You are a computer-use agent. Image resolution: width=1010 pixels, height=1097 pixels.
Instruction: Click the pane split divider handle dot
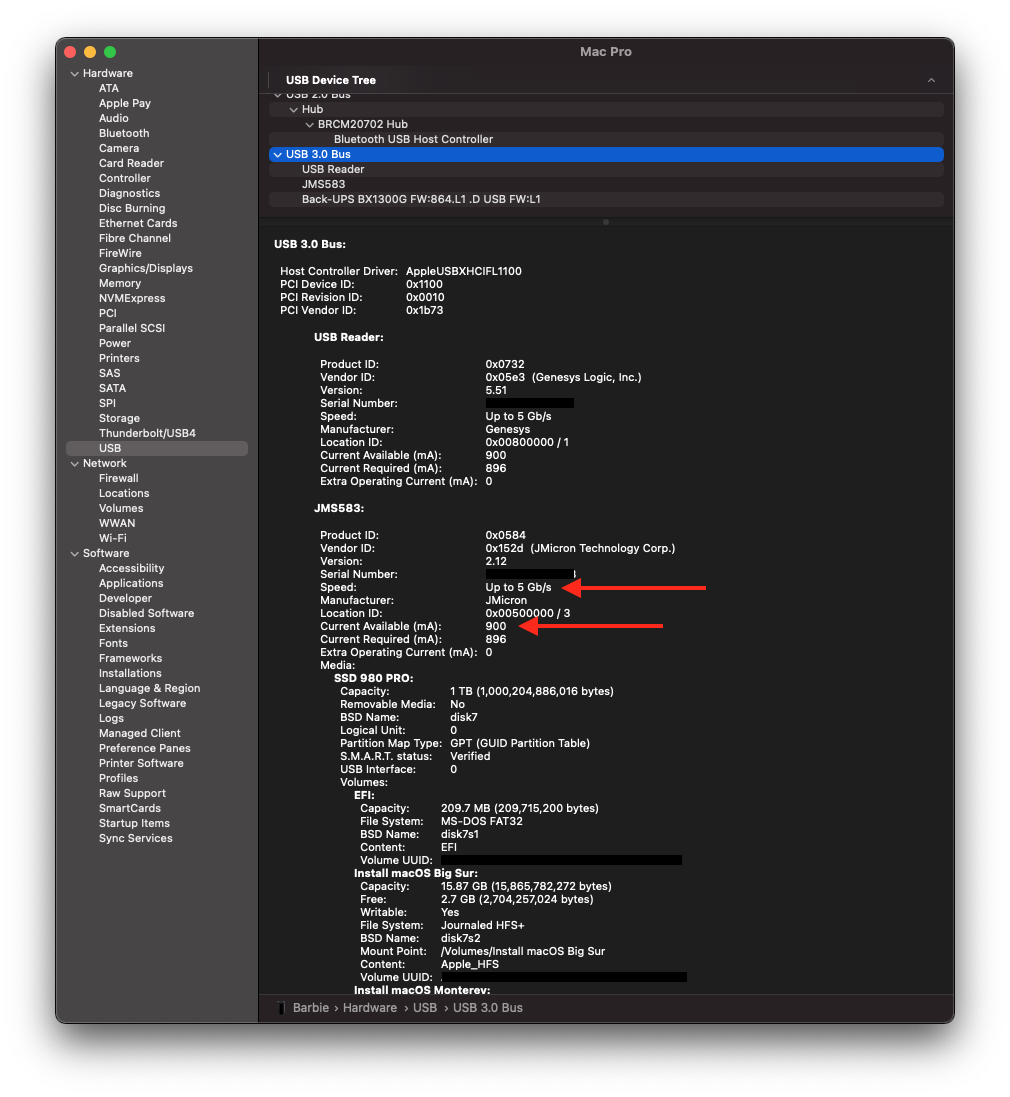pos(606,222)
